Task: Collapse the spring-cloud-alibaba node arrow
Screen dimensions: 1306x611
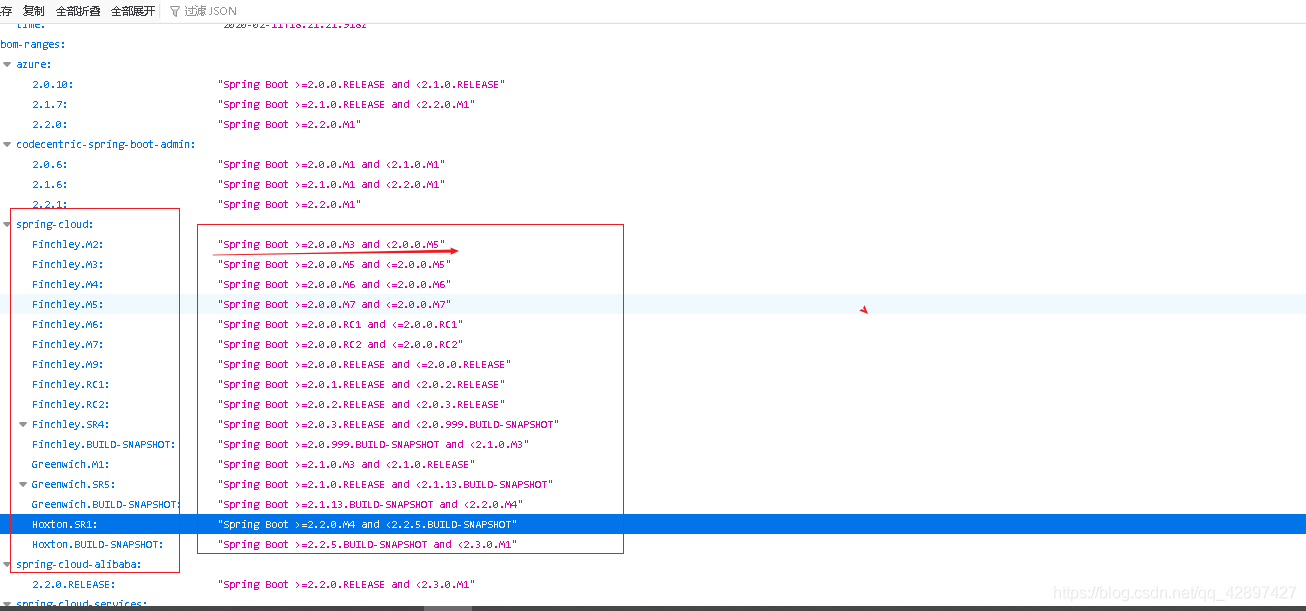Action: coord(7,564)
